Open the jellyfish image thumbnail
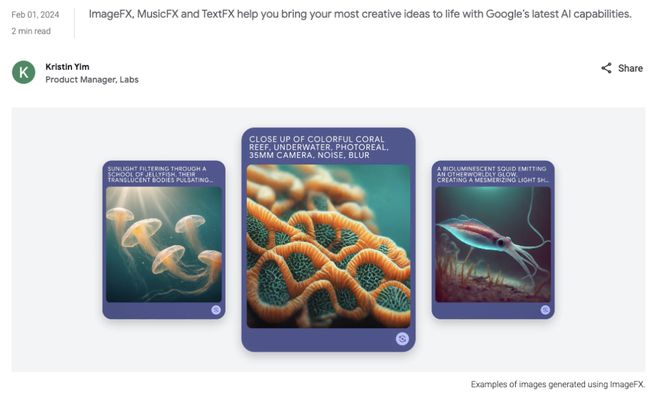The width and height of the screenshot is (660, 400). [x=164, y=245]
